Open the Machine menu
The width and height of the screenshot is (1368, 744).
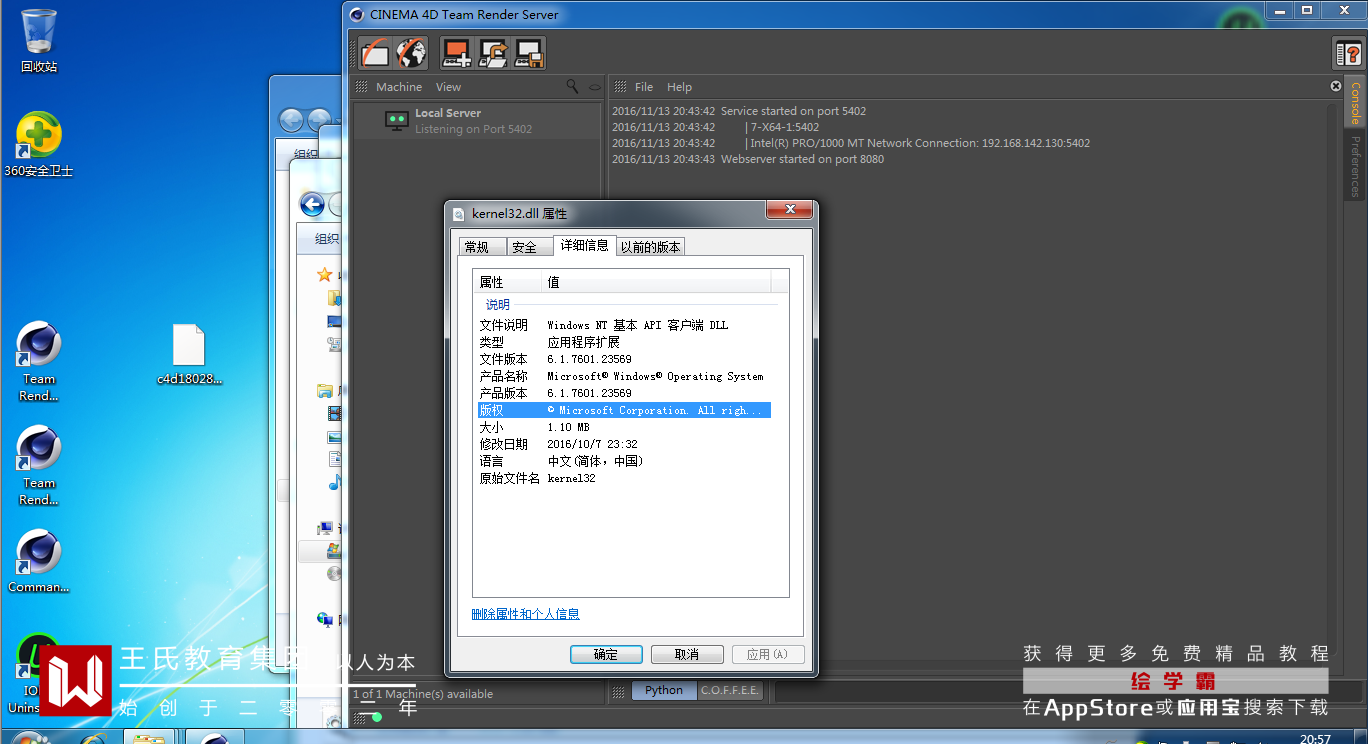[399, 87]
